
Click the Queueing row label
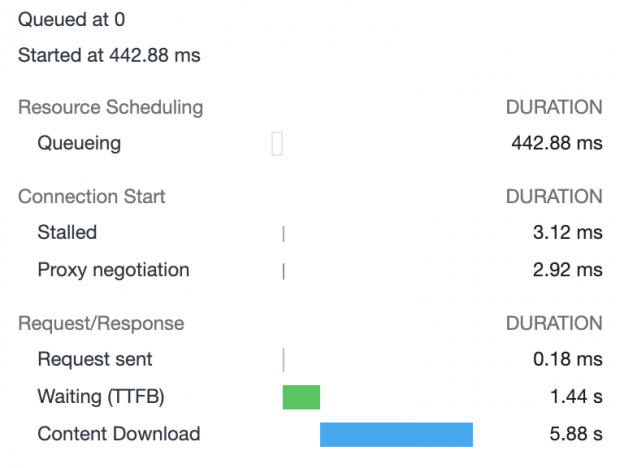tap(79, 143)
